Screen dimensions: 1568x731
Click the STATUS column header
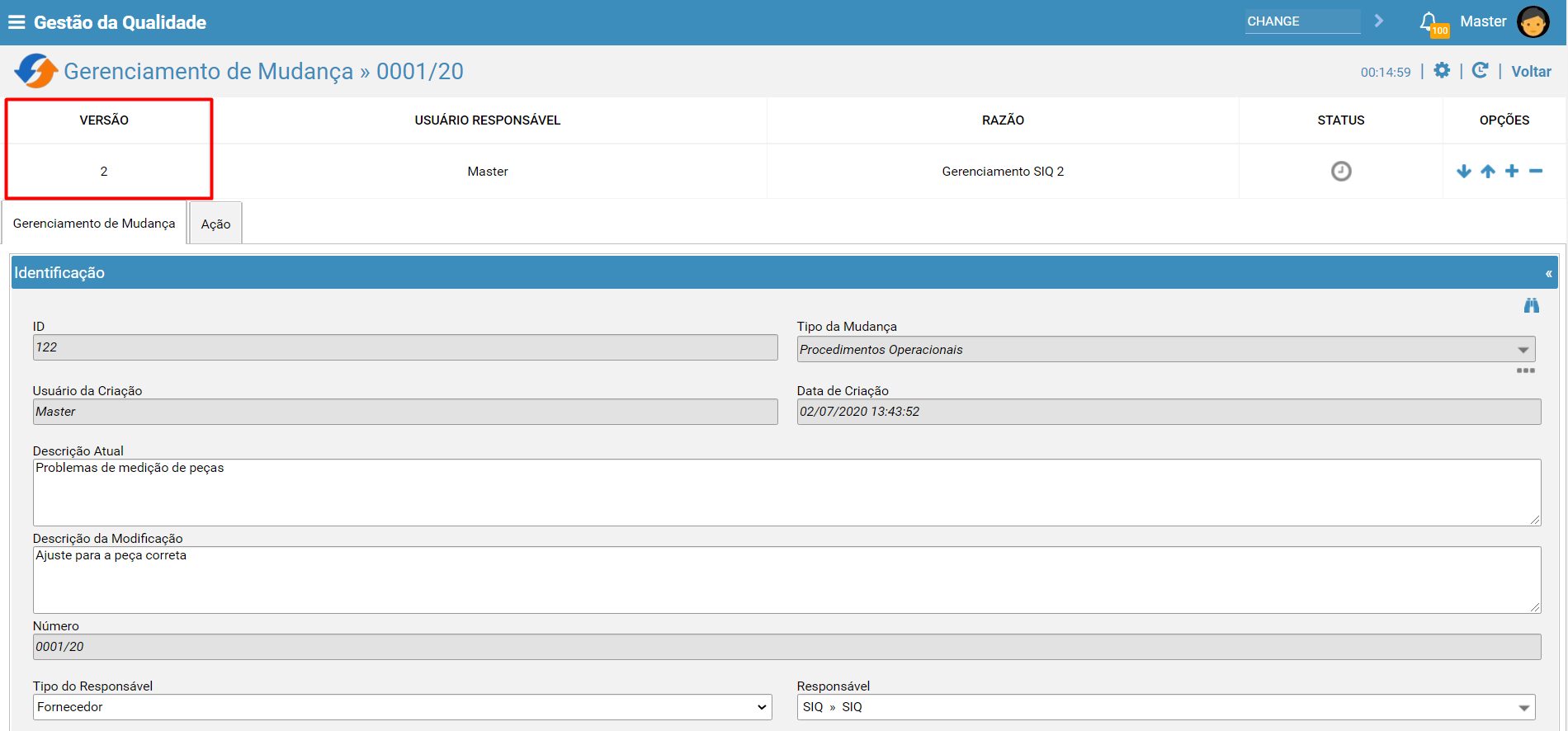coord(1341,120)
